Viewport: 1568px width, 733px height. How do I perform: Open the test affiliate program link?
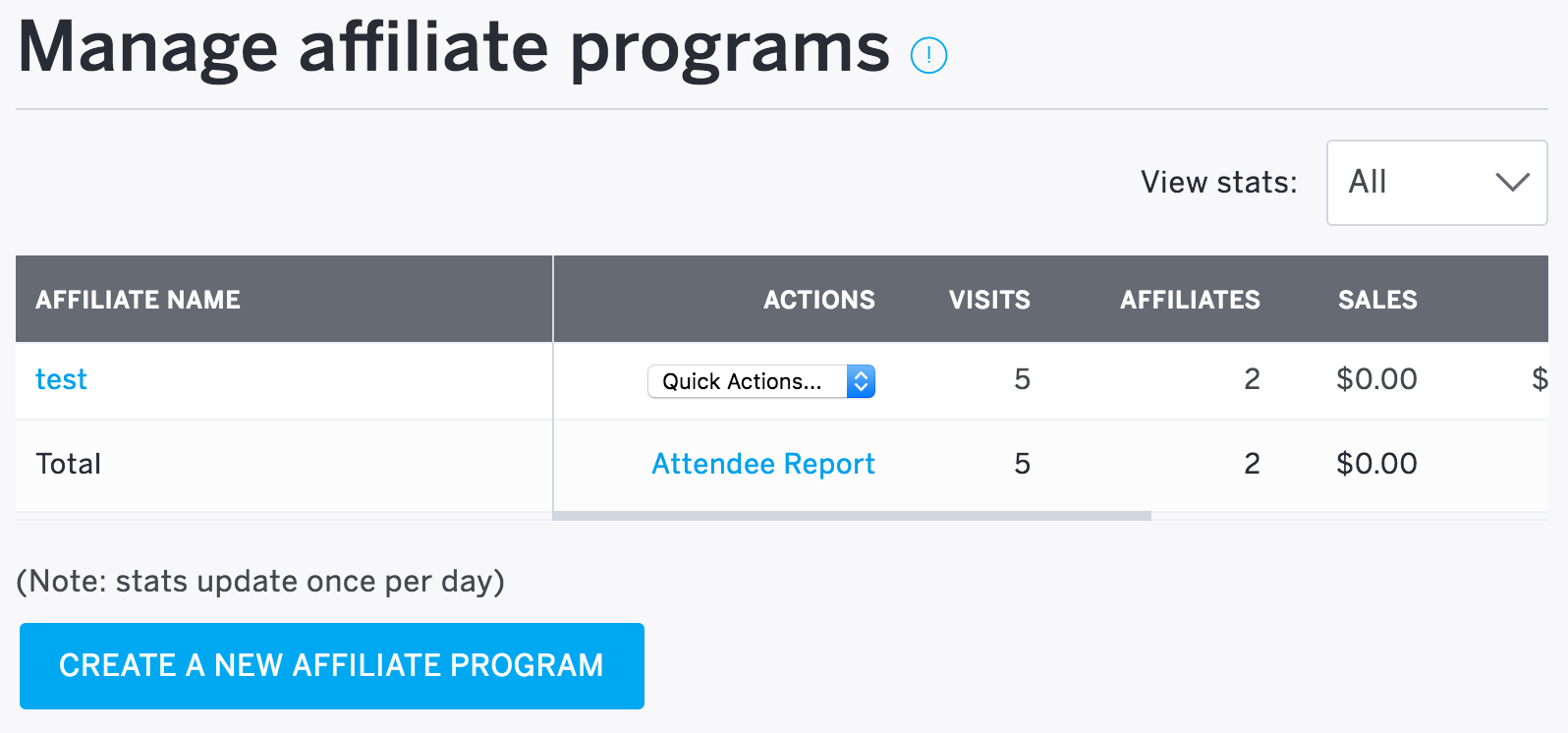61,379
